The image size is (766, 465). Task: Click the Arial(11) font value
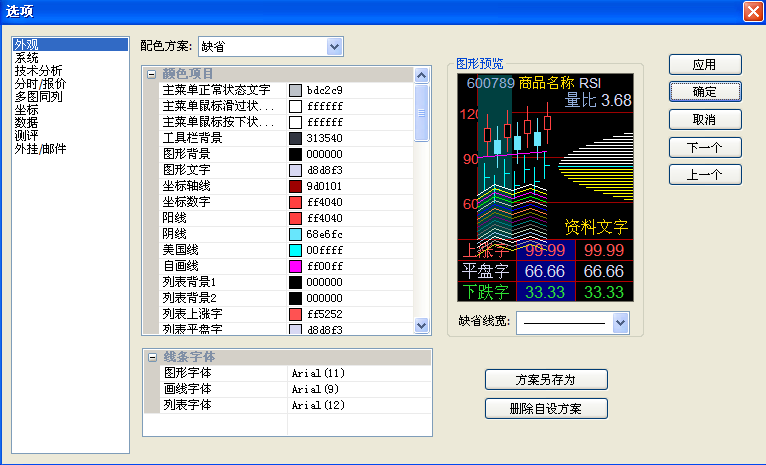point(318,374)
